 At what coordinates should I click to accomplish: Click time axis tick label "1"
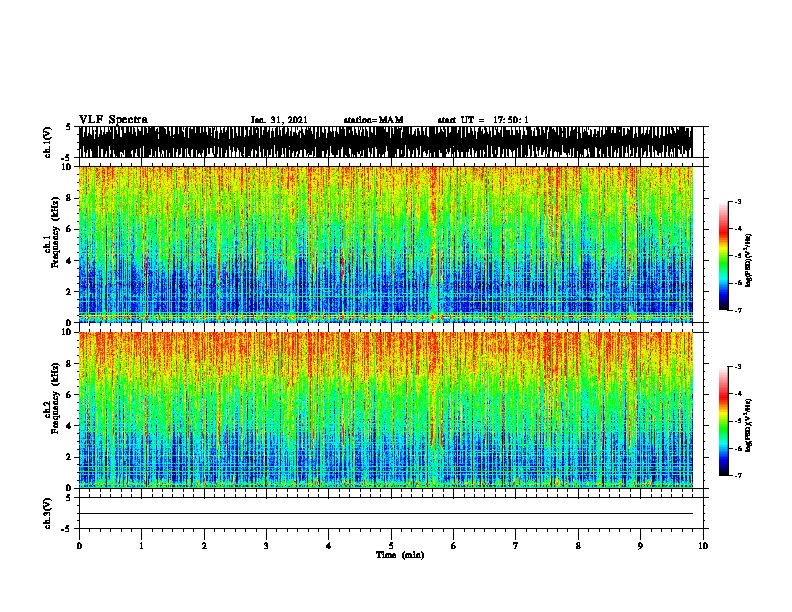(141, 546)
